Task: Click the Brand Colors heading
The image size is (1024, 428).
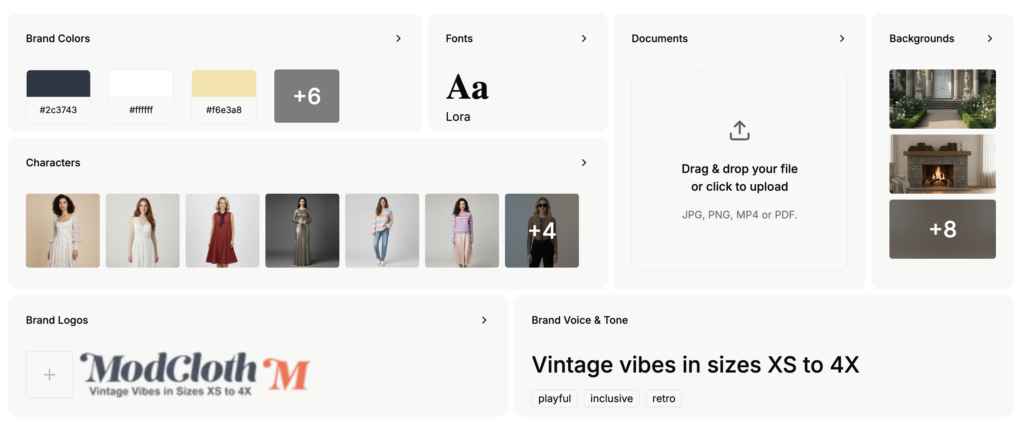Action: click(x=58, y=39)
